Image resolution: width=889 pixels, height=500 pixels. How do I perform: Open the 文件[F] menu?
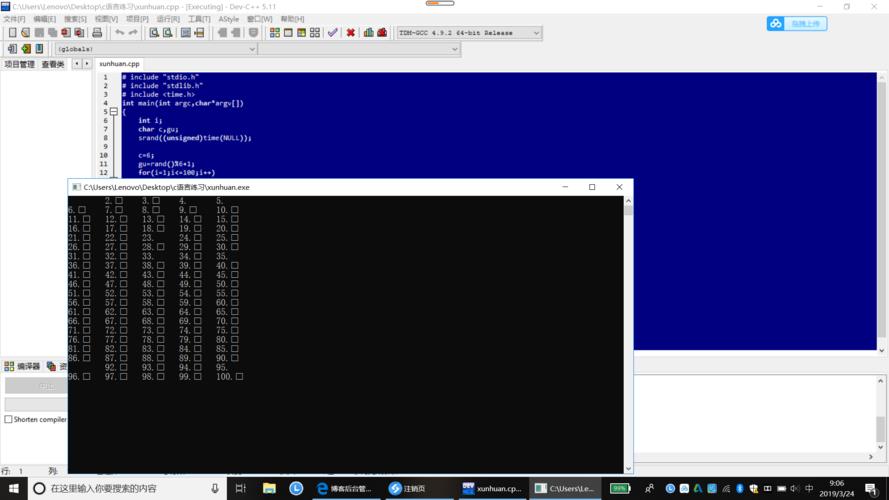coord(14,19)
